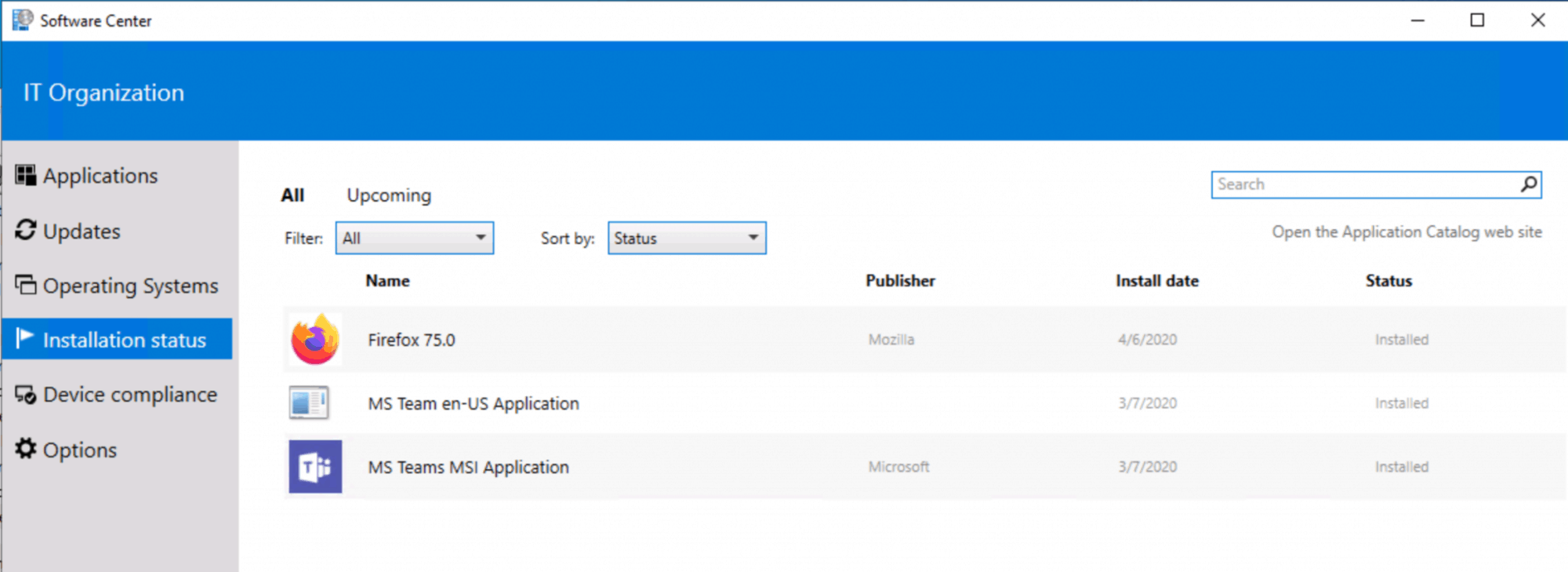
Task: Click the Publisher column header
Action: pos(900,281)
